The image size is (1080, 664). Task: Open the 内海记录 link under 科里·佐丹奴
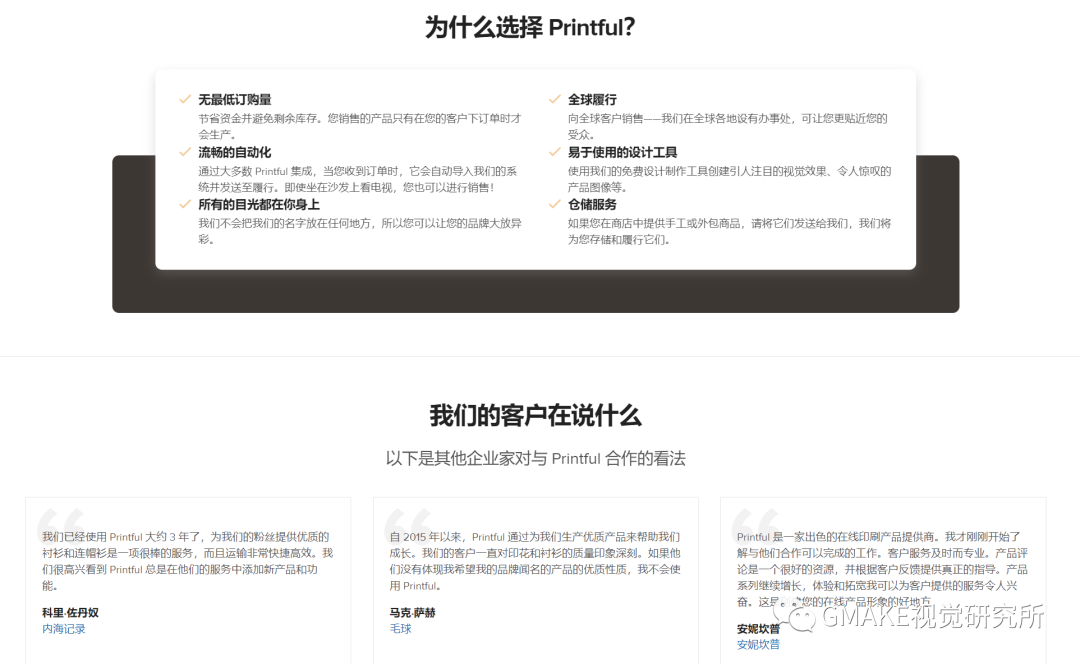tap(63, 629)
